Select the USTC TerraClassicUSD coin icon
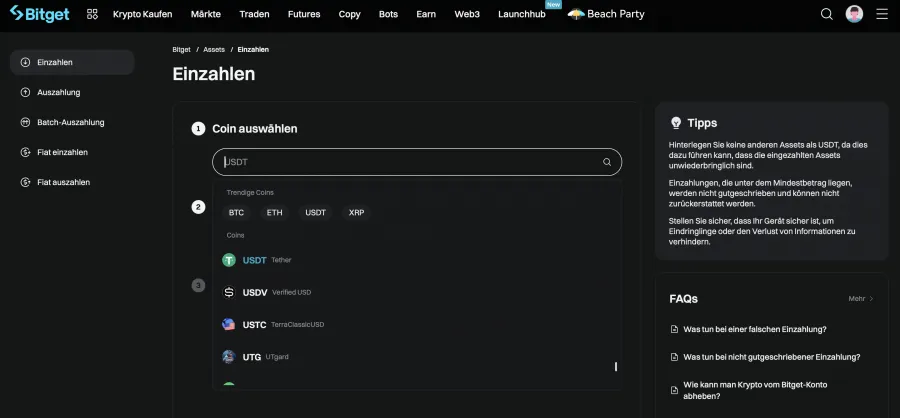Screen dimensions: 900x418 [229, 325]
